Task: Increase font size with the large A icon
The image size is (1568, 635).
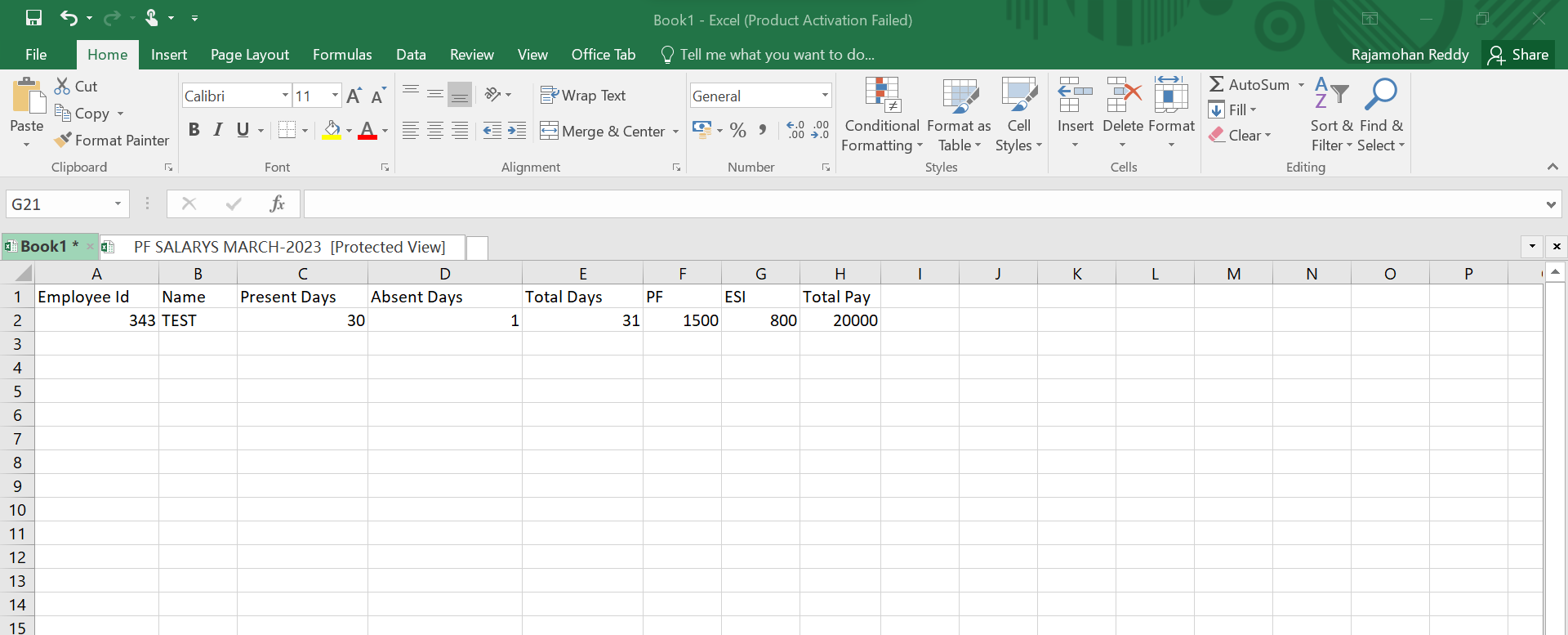Action: (354, 96)
